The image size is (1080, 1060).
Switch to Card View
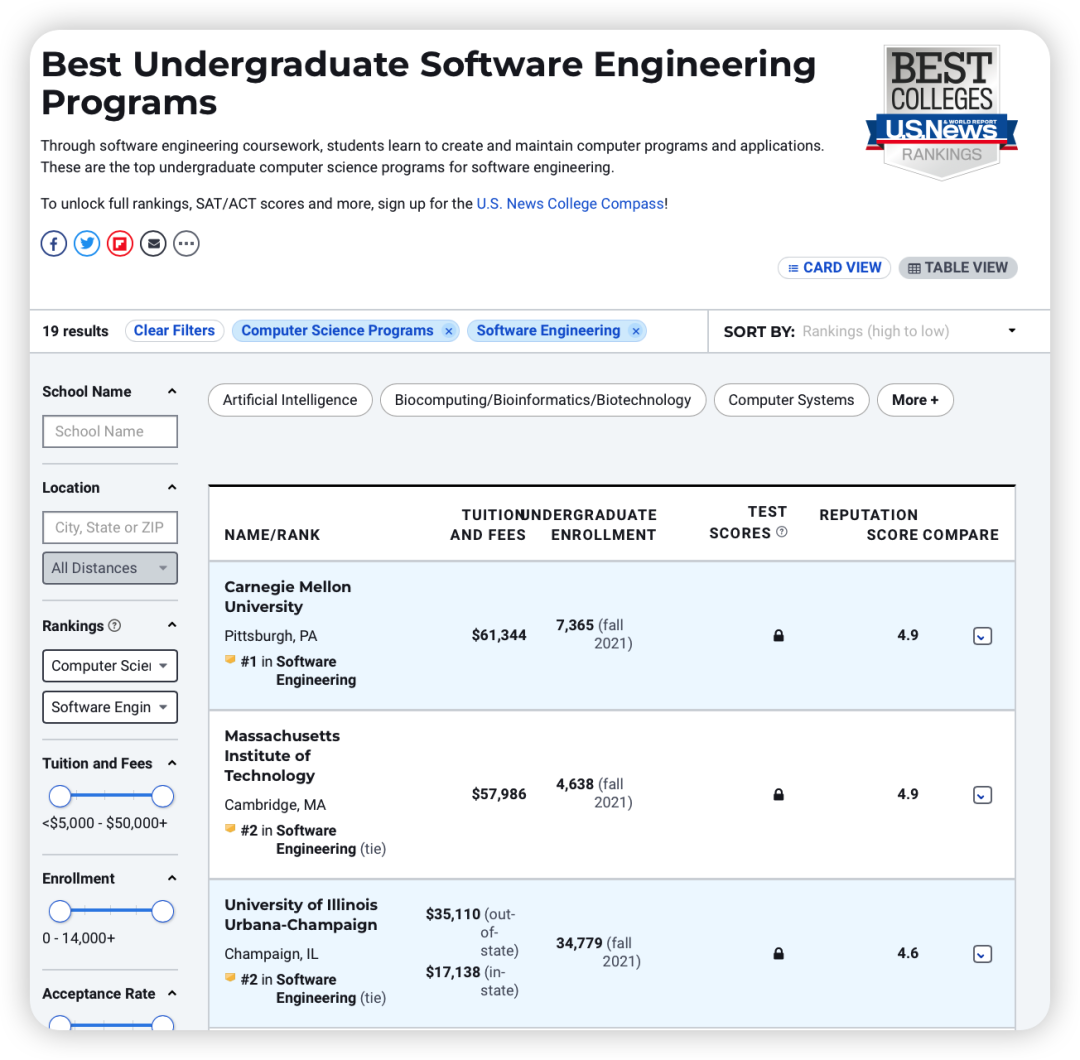(834, 268)
